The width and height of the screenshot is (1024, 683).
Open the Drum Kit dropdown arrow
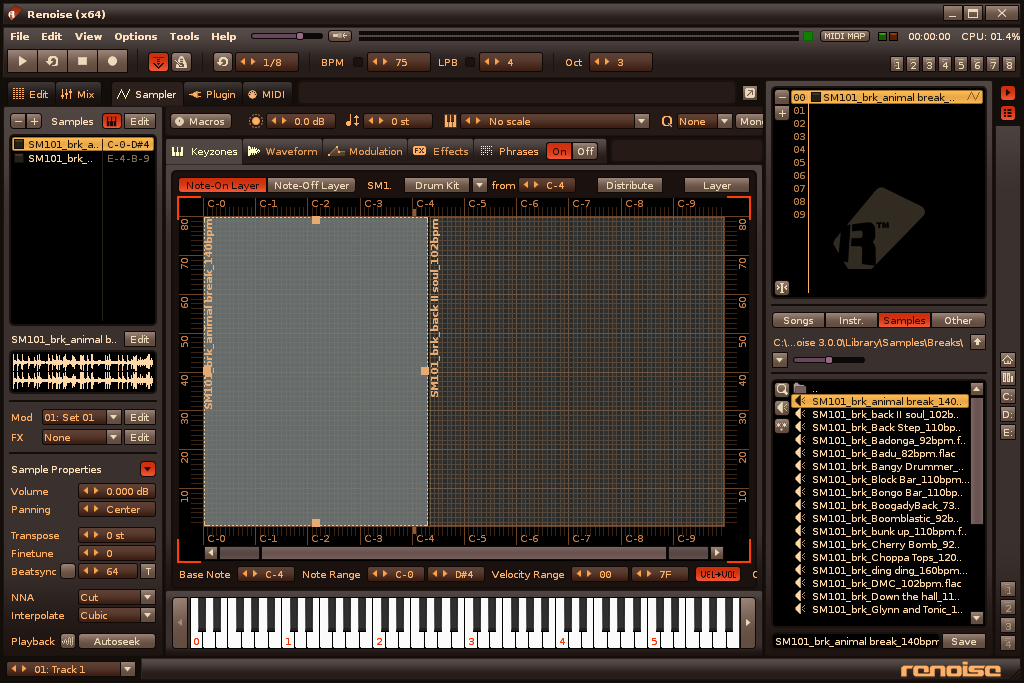tap(479, 185)
